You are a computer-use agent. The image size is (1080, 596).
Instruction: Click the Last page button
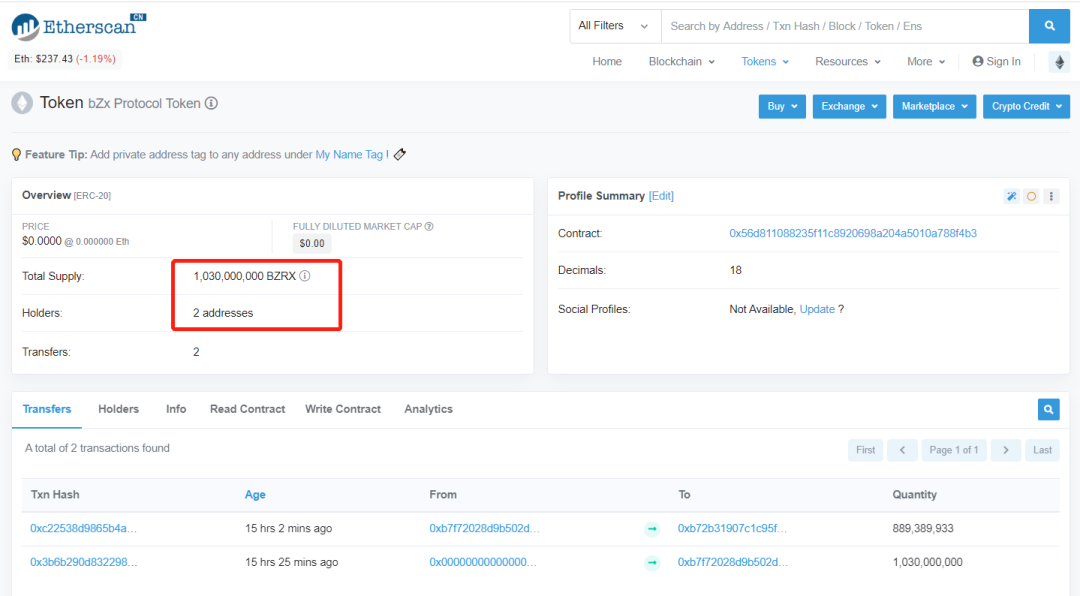point(1042,450)
